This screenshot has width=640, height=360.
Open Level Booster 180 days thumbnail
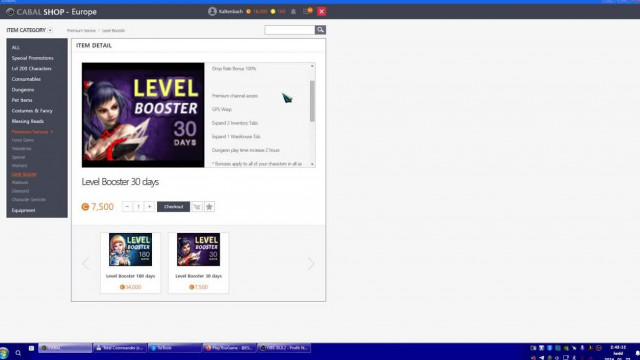(130, 249)
